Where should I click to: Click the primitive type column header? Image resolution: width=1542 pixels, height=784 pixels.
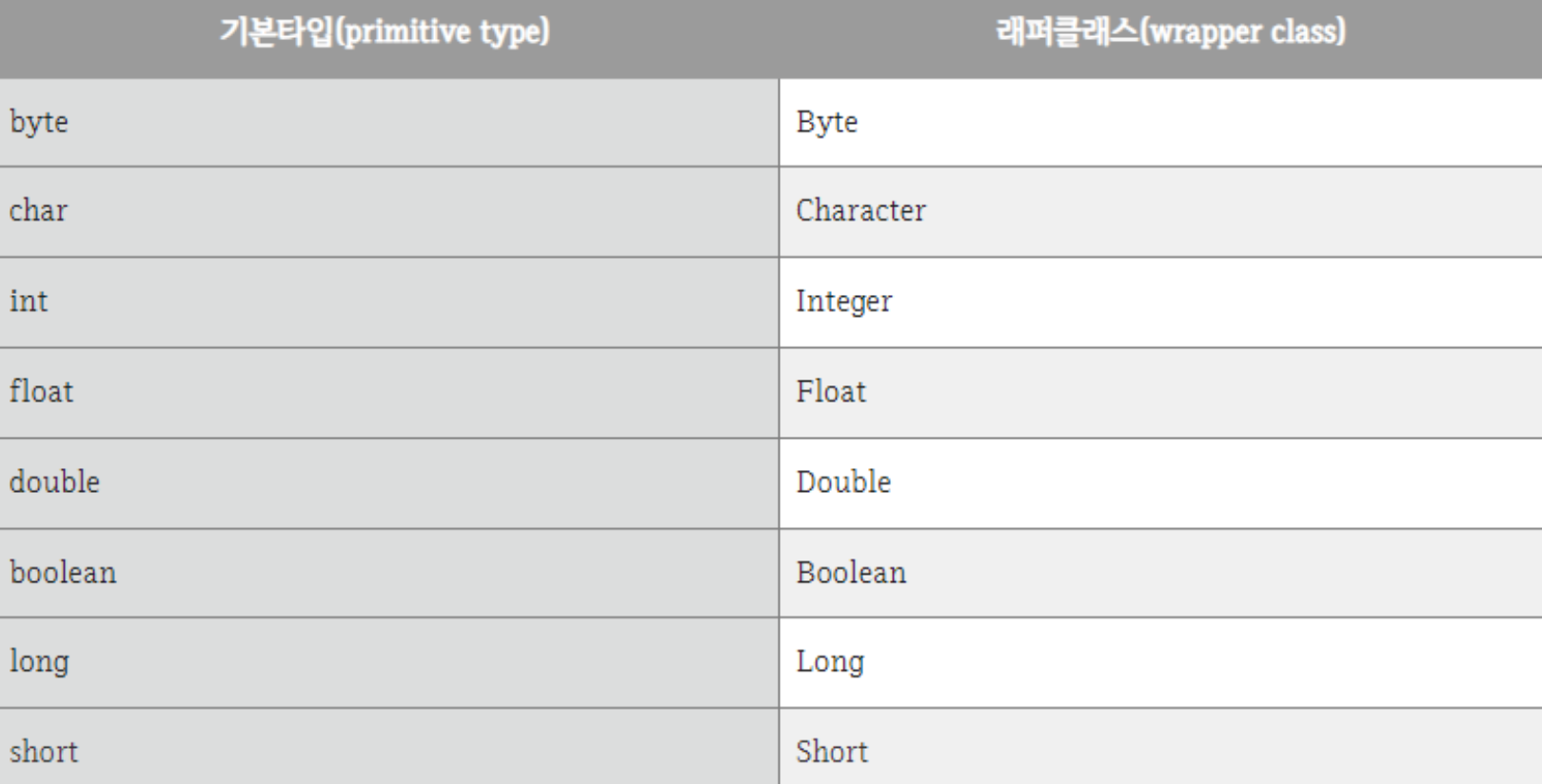[x=389, y=39]
